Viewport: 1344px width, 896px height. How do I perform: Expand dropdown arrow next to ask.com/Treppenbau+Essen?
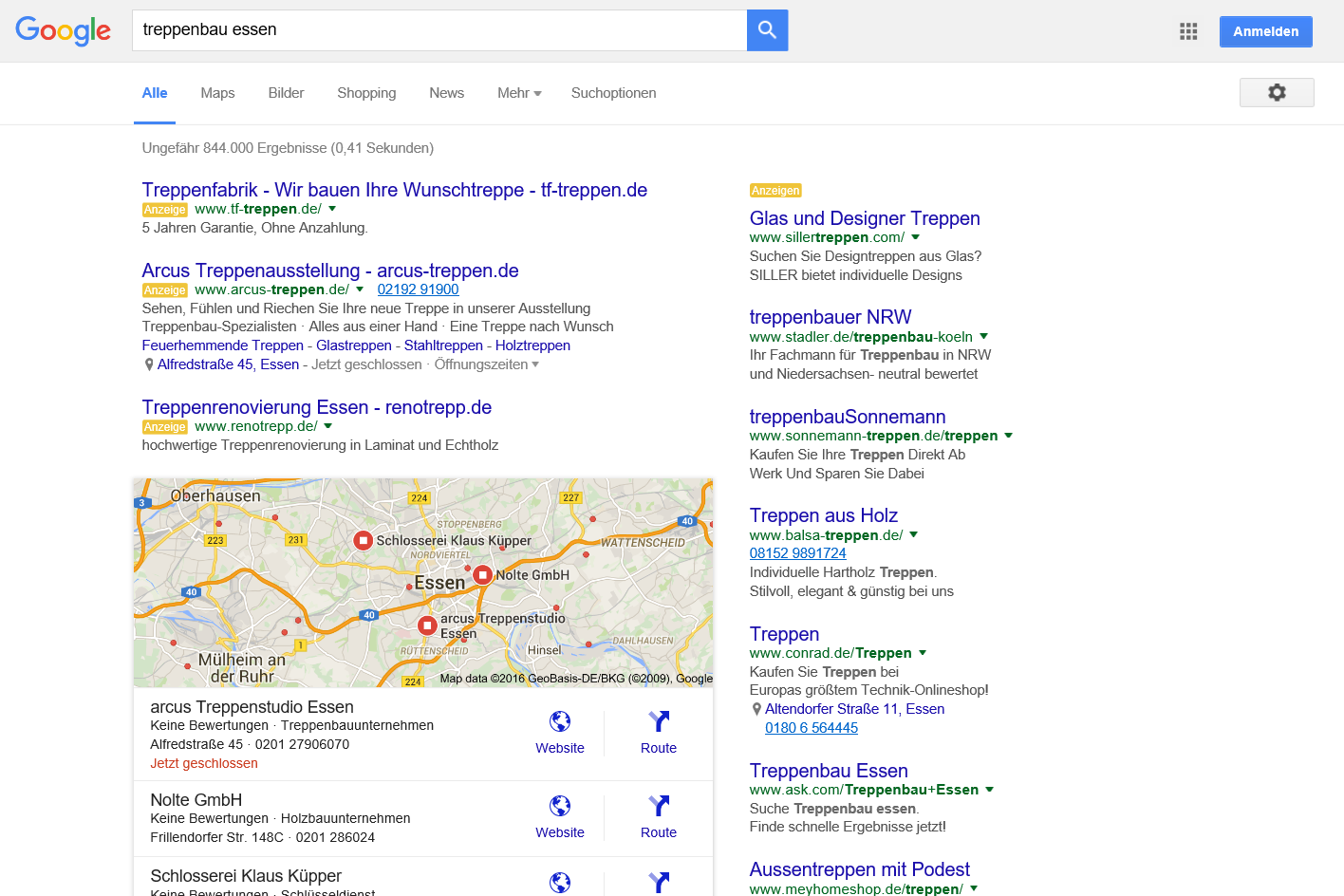point(990,790)
